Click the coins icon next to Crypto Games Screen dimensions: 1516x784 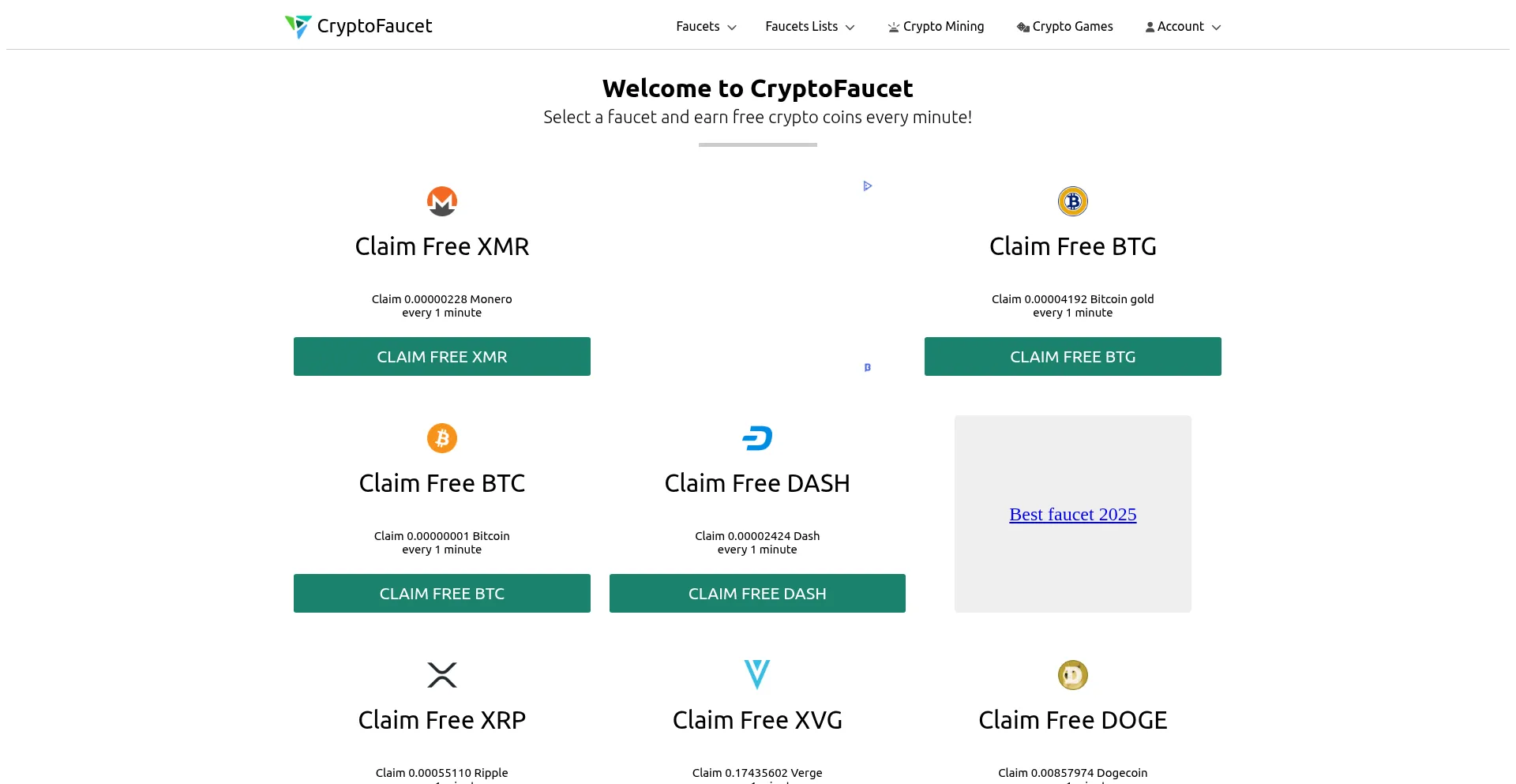pyautogui.click(x=1023, y=26)
